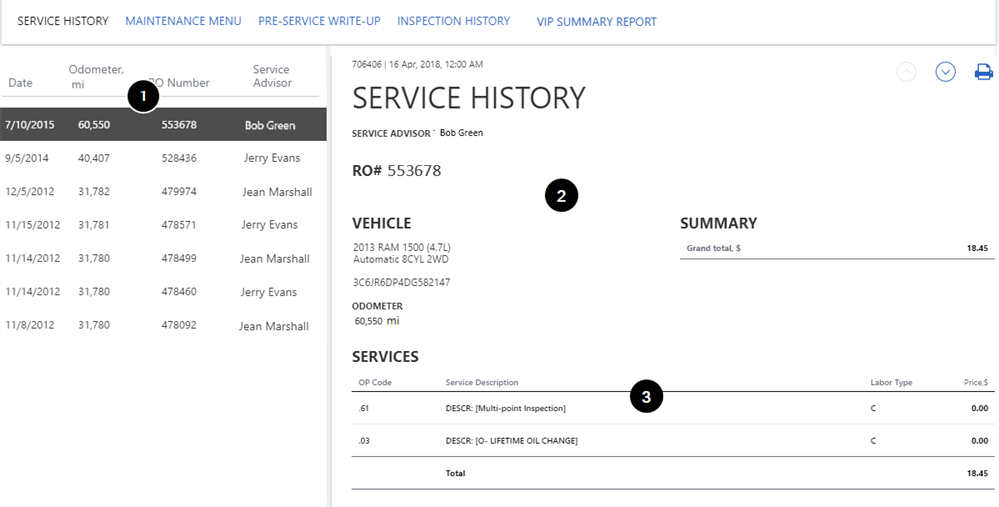Click the Date column header
The height and width of the screenshot is (507, 999).
[x=20, y=83]
